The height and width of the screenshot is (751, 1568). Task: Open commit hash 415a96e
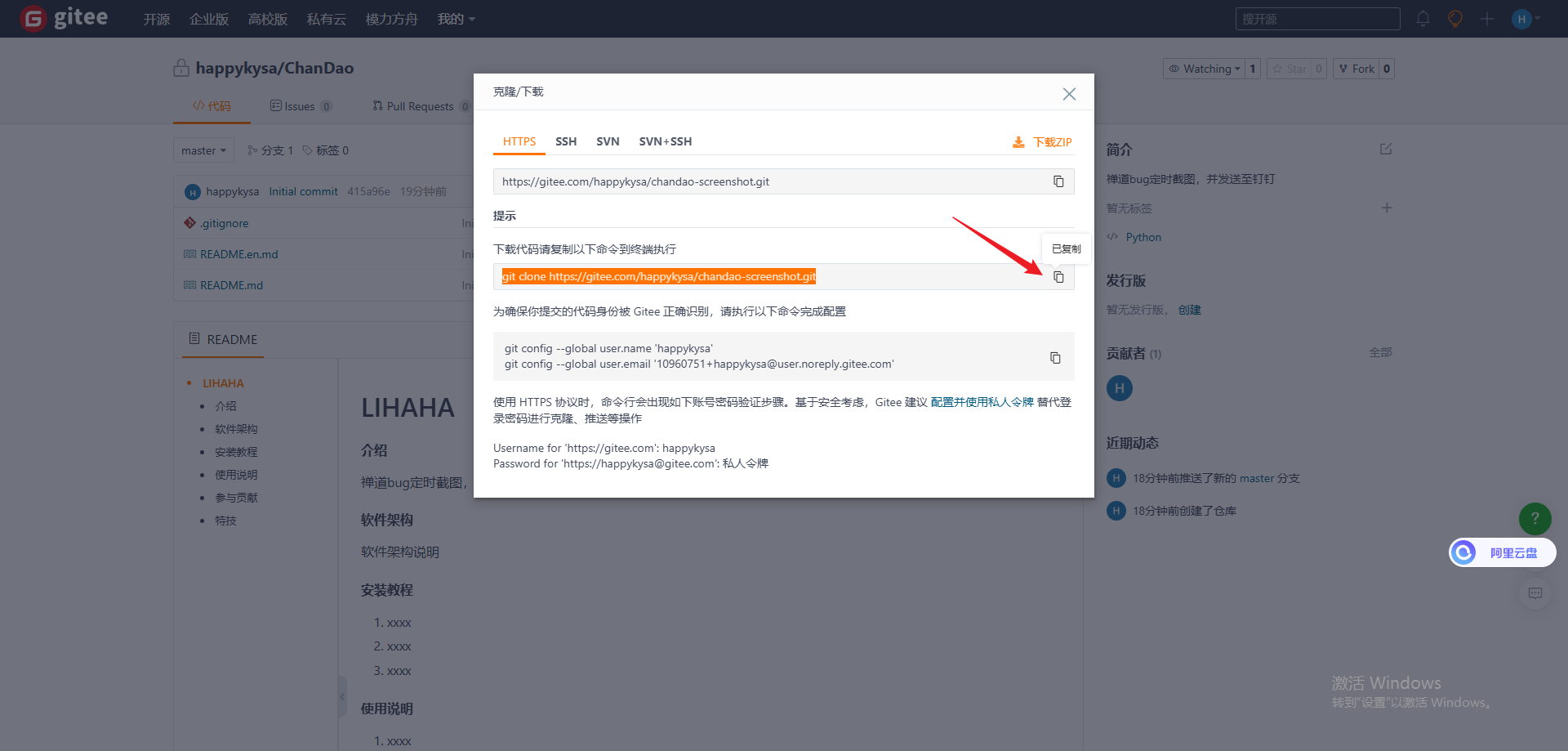pyautogui.click(x=368, y=191)
